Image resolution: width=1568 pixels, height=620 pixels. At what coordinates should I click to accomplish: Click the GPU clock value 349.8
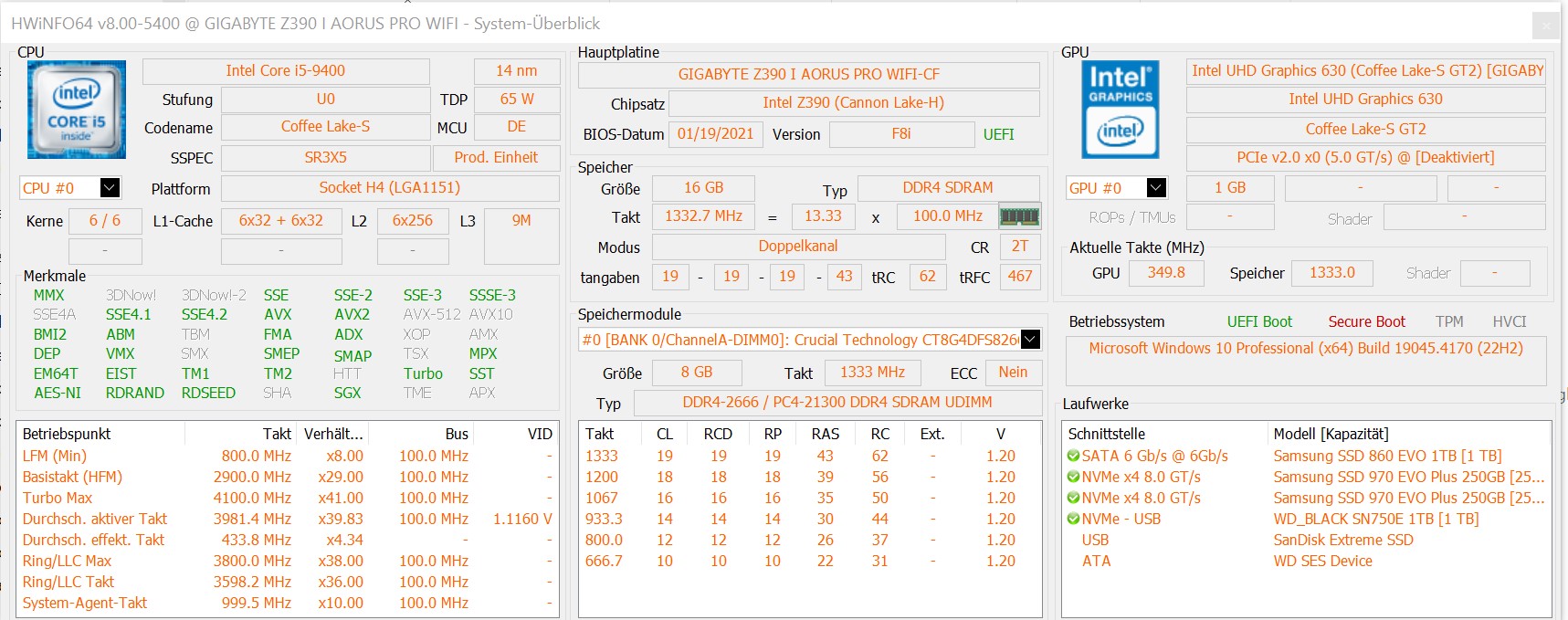click(1166, 273)
